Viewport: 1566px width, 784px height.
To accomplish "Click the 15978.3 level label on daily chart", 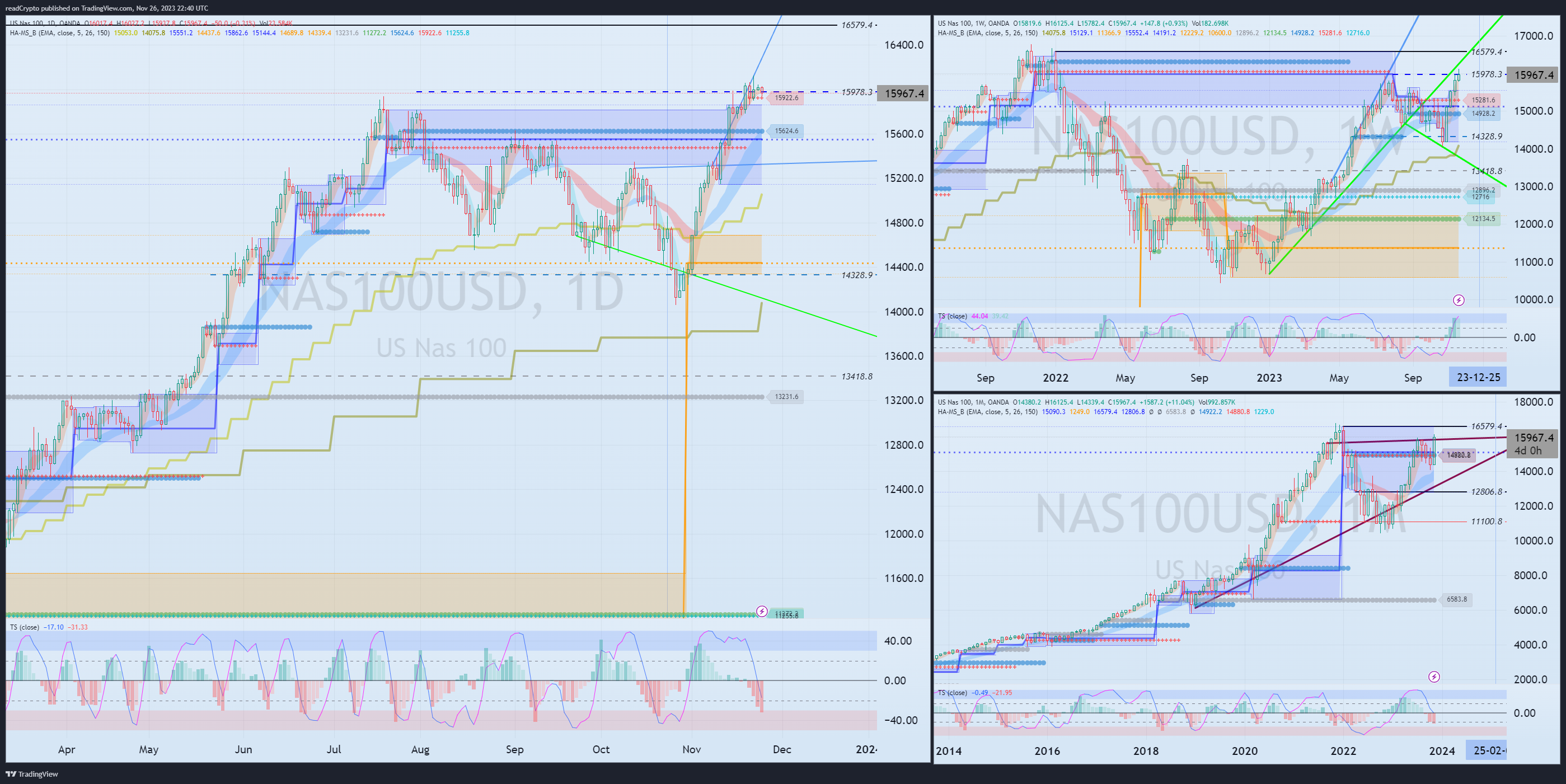I will click(856, 92).
